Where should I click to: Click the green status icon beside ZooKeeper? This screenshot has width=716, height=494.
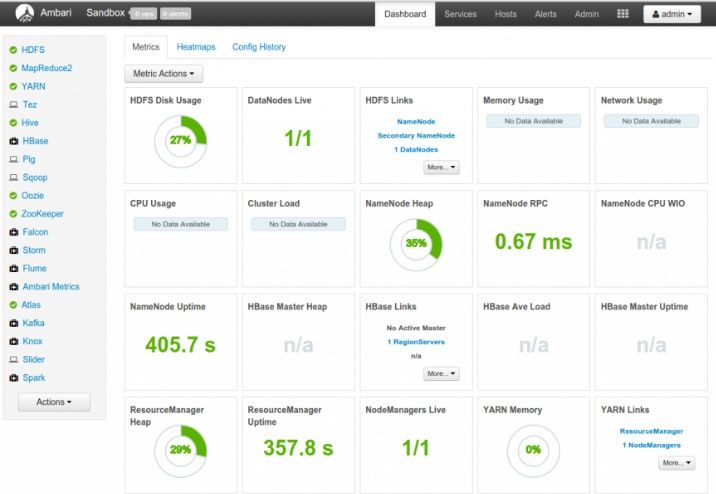tap(13, 214)
